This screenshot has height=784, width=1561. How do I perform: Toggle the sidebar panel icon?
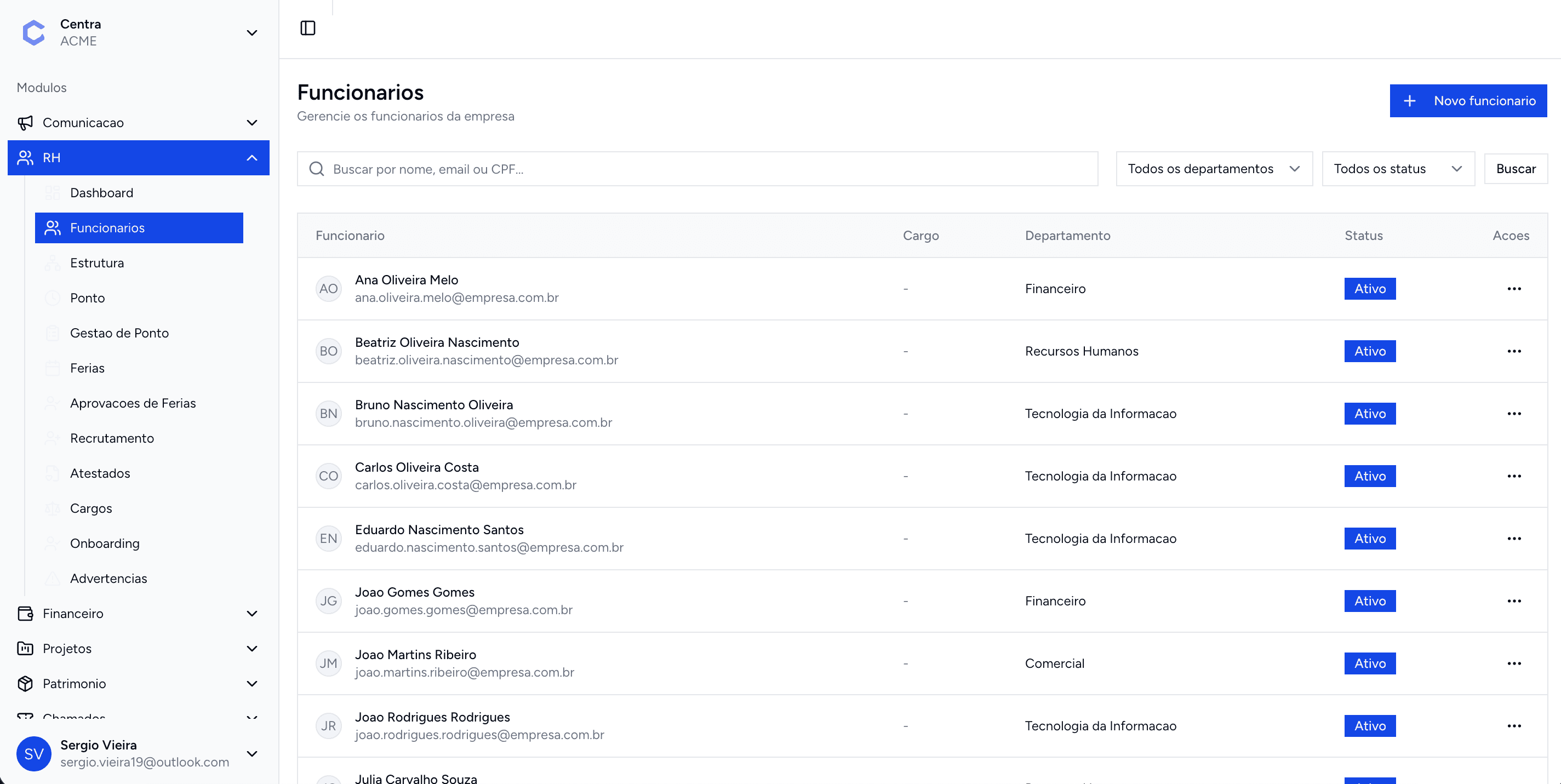pos(308,28)
